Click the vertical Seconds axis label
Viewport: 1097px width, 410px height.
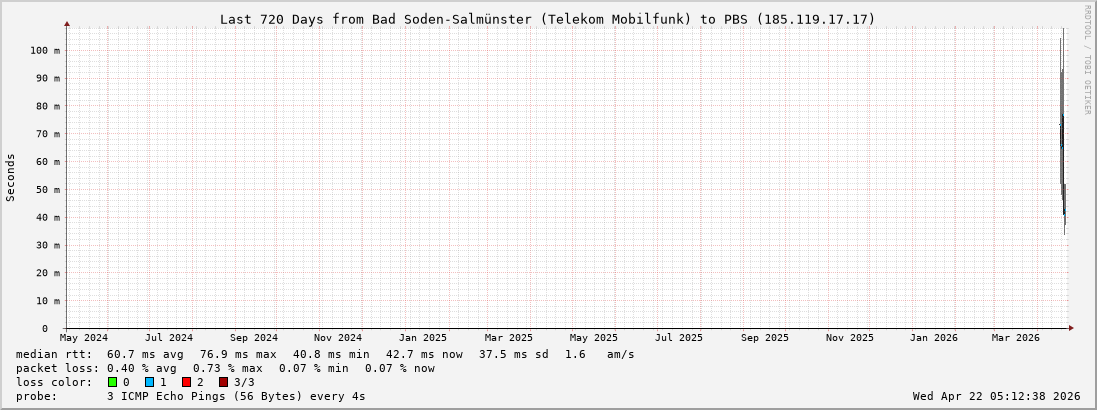pyautogui.click(x=11, y=177)
